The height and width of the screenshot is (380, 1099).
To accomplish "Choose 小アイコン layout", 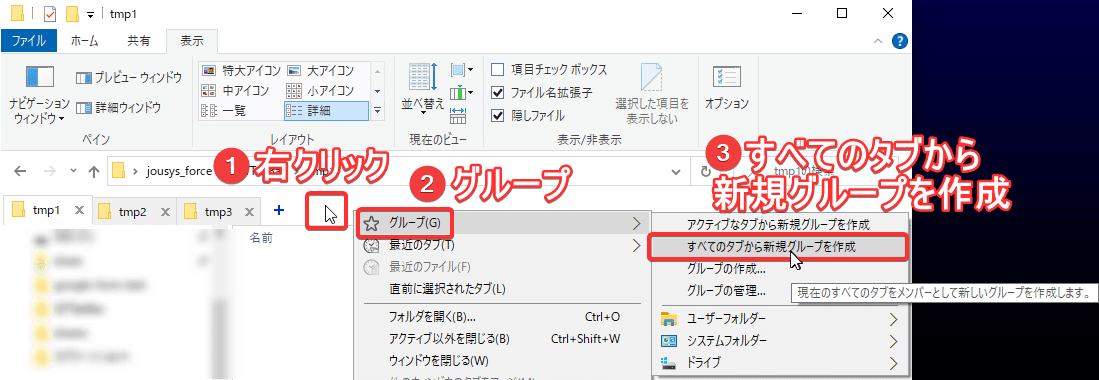I will 320,90.
